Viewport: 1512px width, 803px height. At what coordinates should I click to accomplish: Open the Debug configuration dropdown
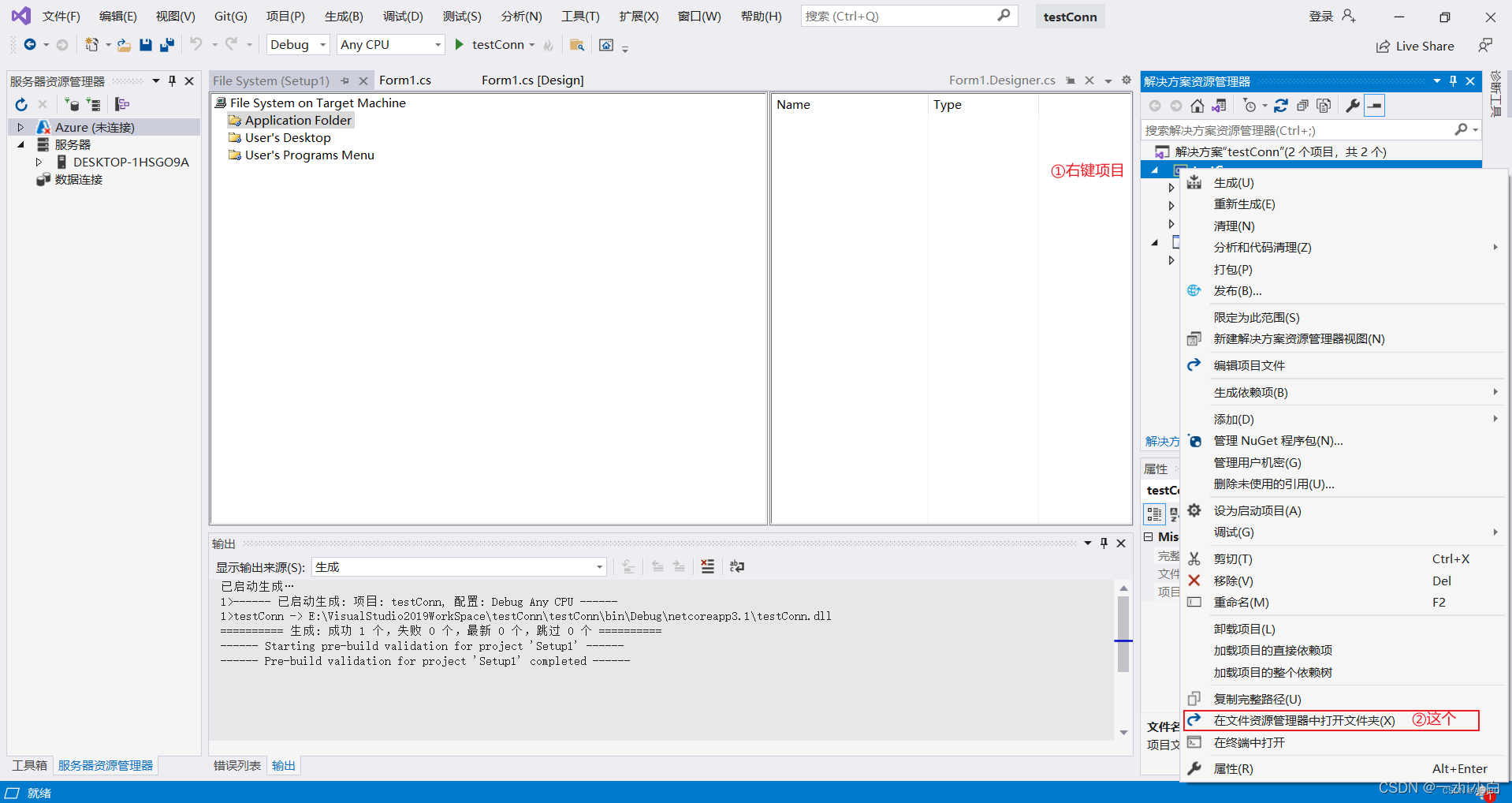(323, 44)
